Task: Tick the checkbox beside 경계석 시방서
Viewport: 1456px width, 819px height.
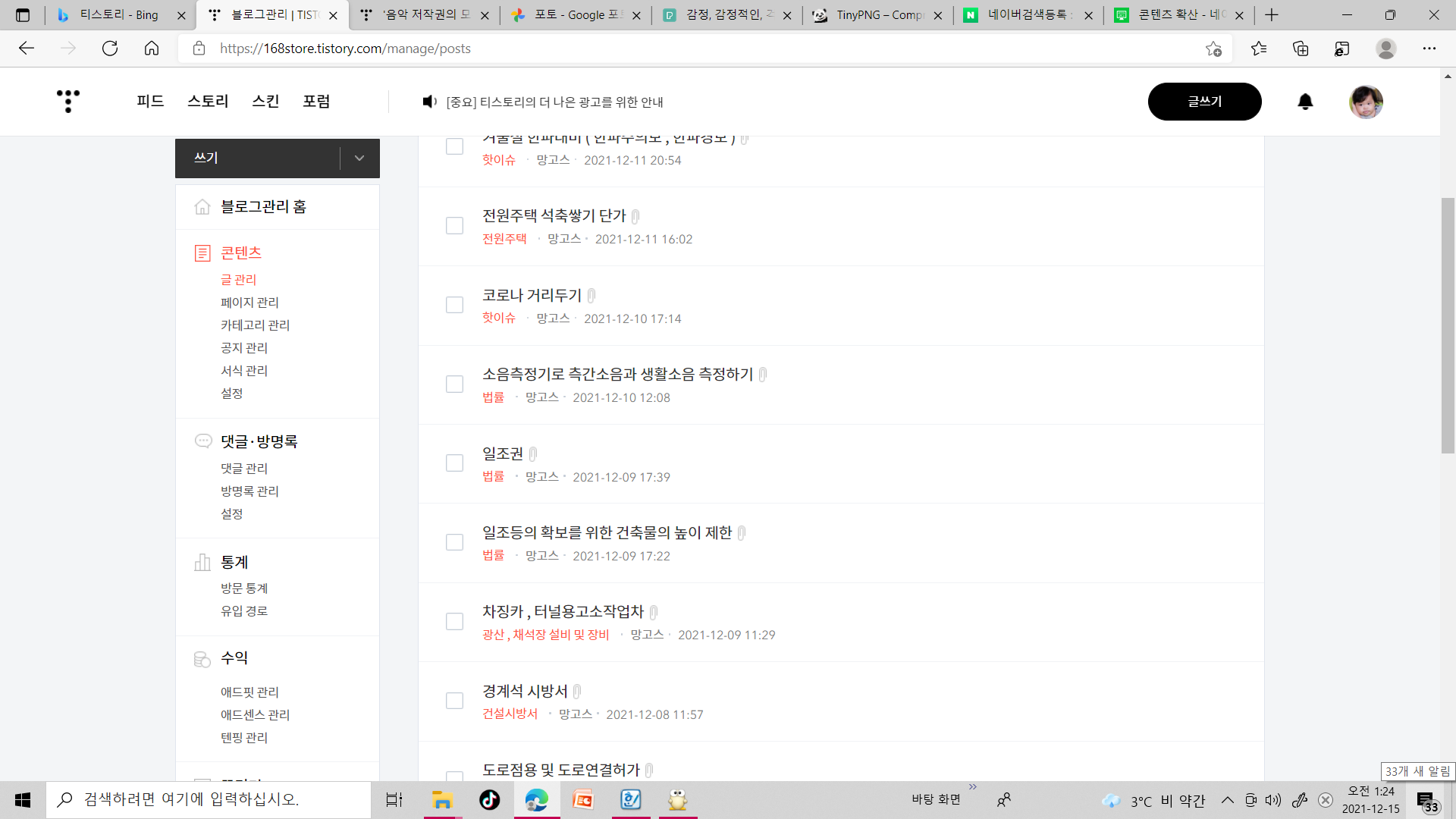Action: [x=454, y=700]
